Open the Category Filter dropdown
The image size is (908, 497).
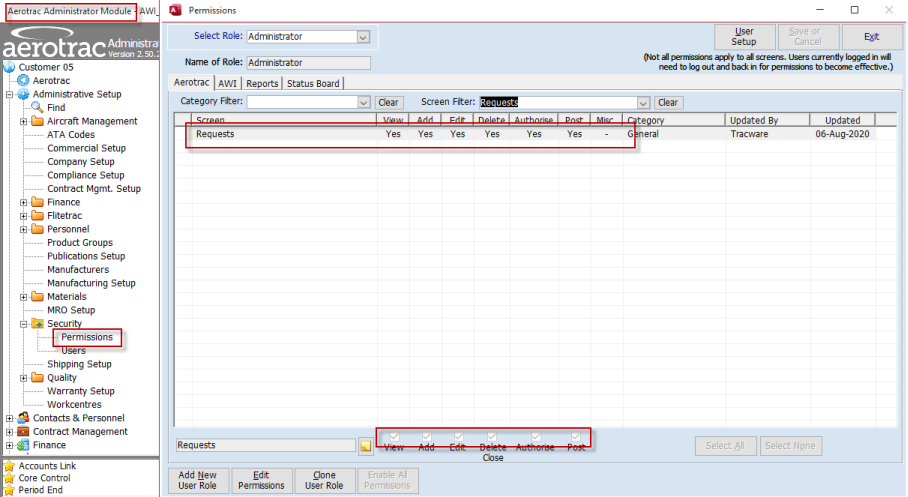(364, 102)
